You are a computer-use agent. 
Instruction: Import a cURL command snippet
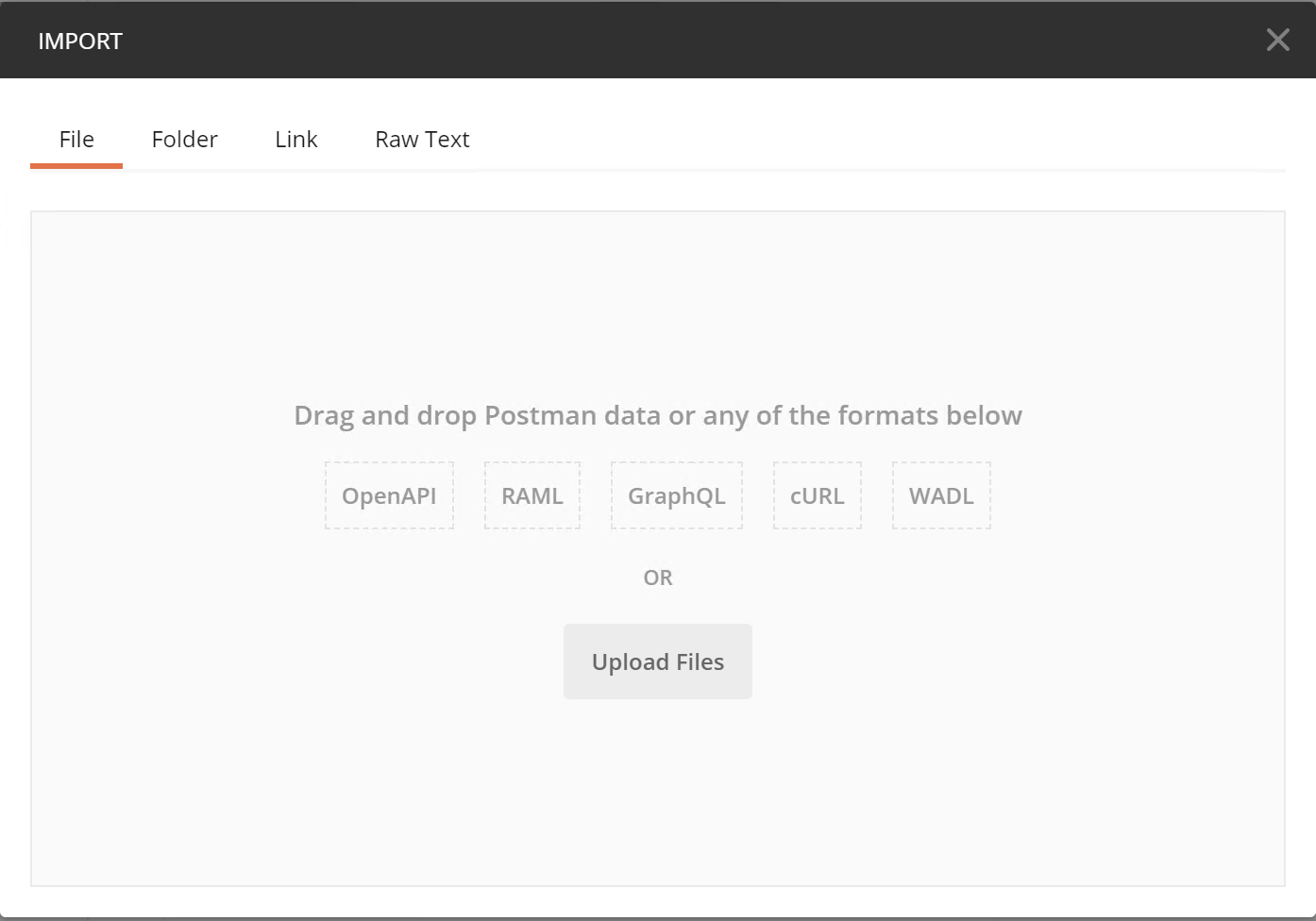pyautogui.click(x=817, y=494)
